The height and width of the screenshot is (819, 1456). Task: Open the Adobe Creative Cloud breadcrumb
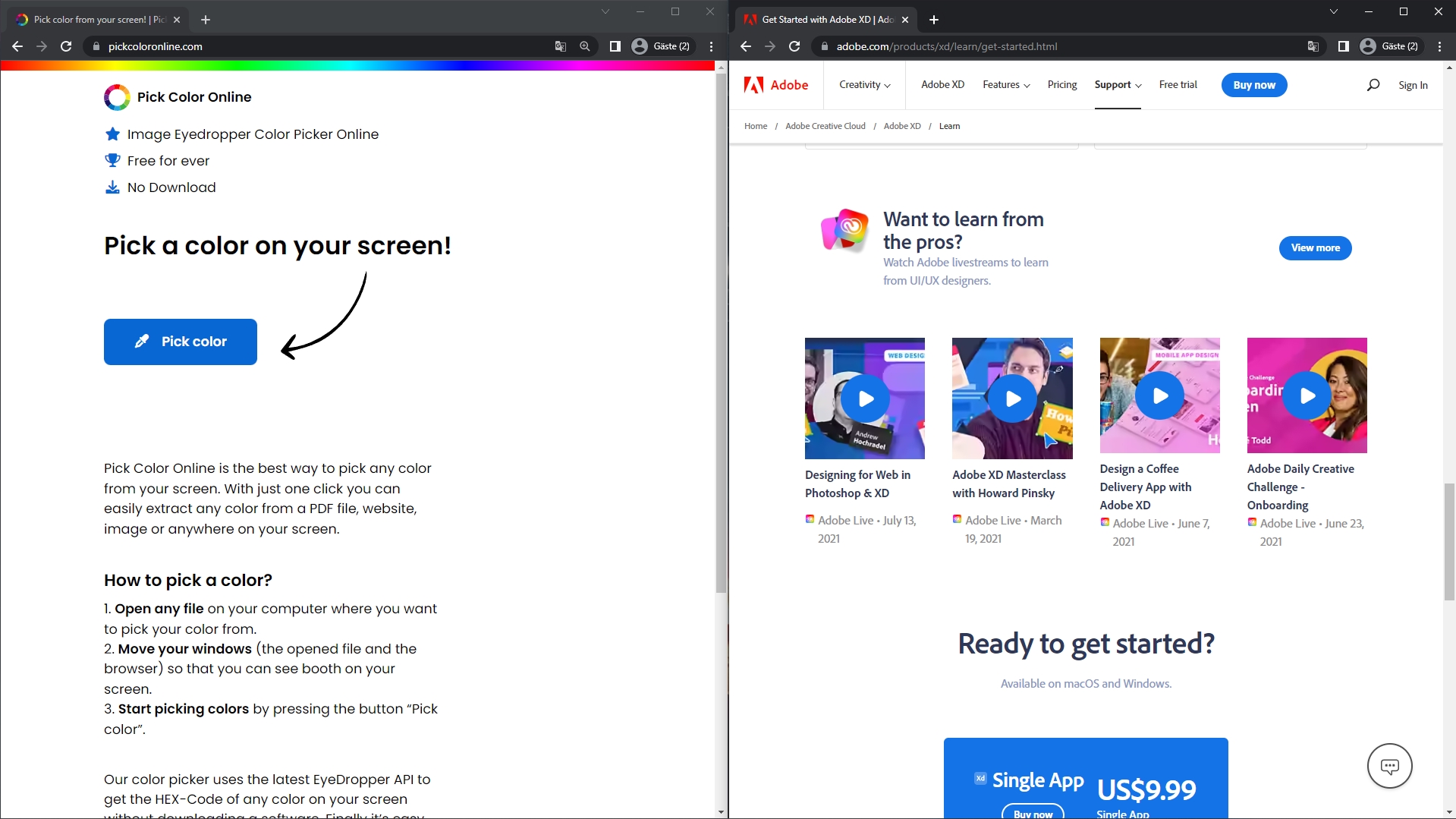pos(825,126)
